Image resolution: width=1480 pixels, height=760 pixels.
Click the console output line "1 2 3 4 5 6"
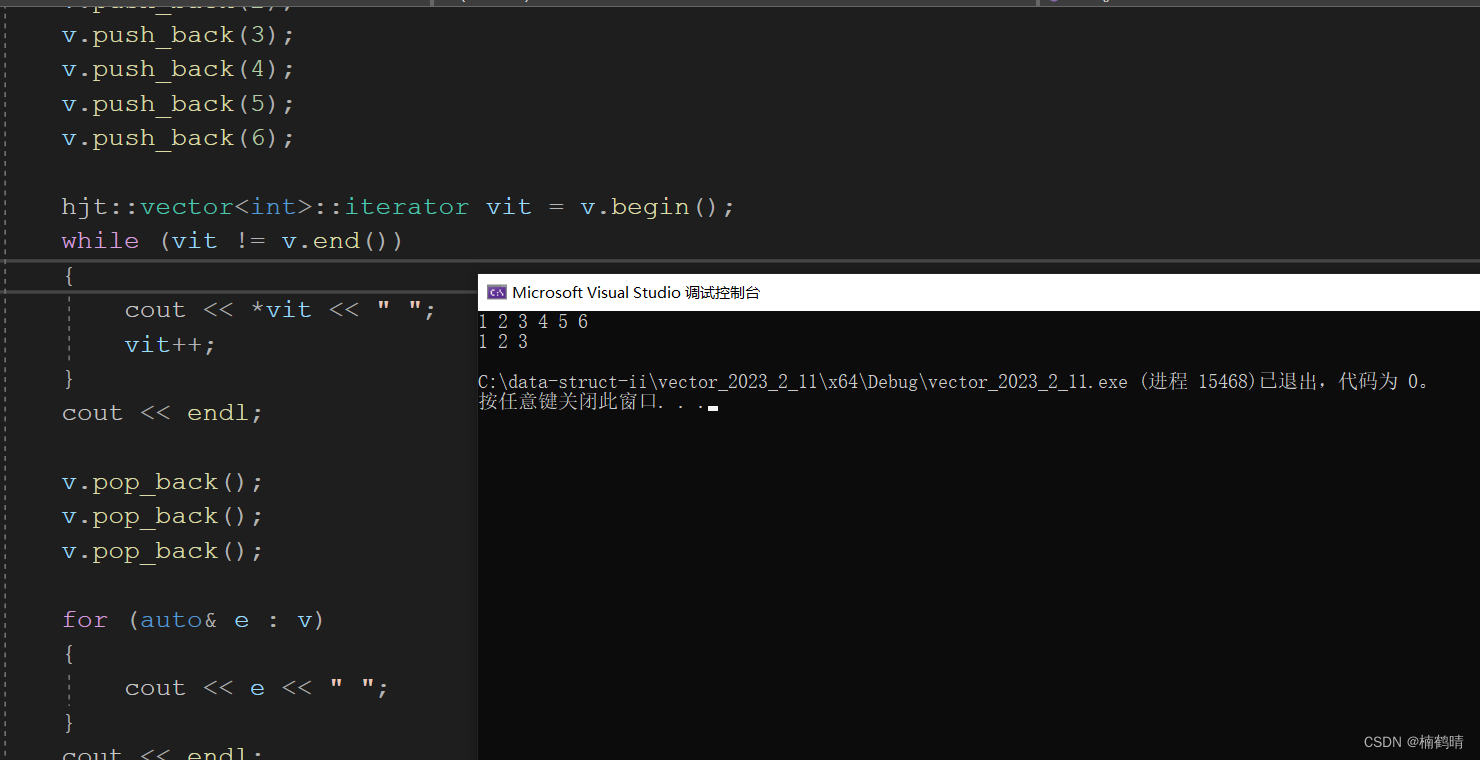tap(533, 322)
